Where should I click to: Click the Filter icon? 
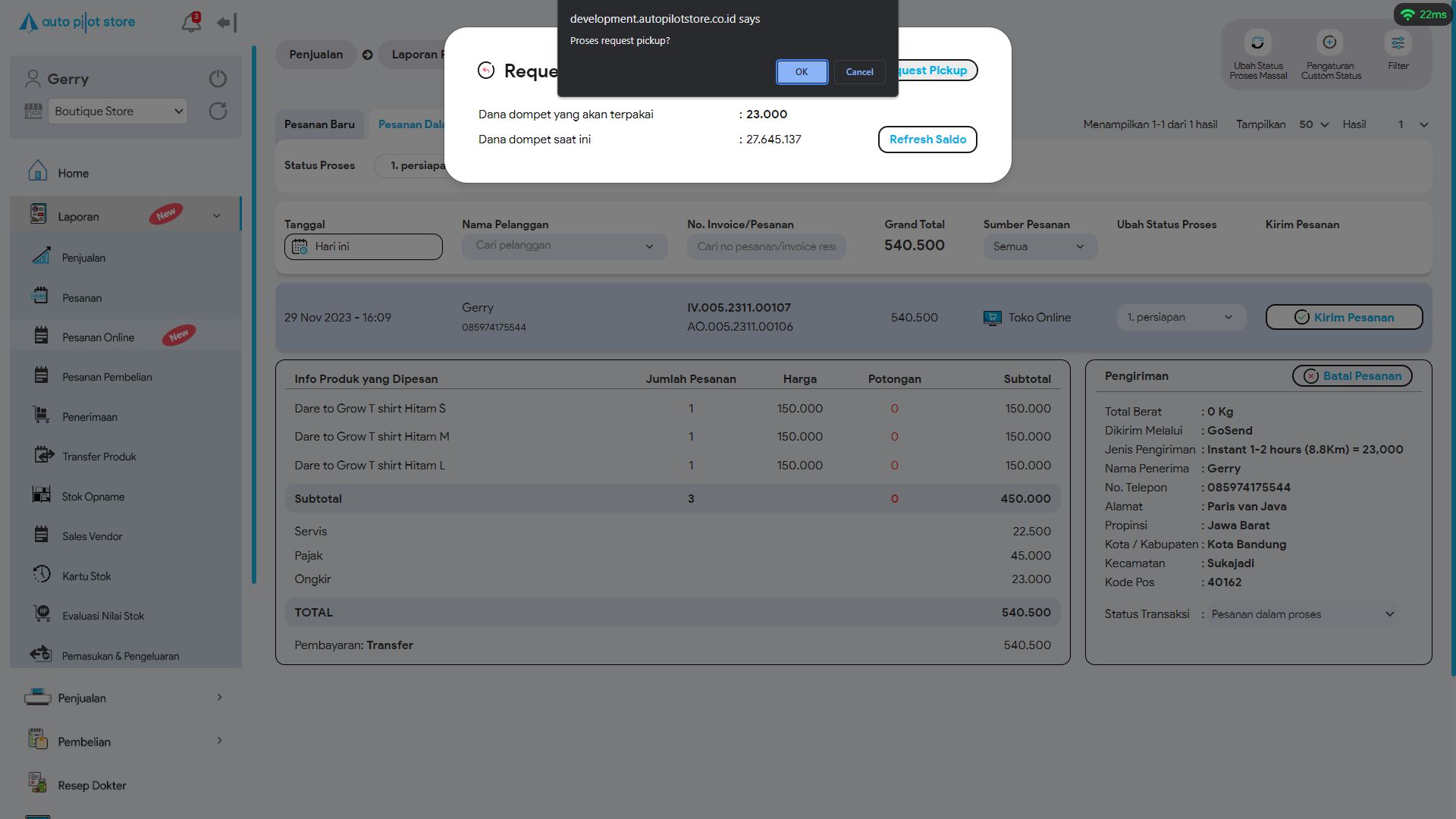pyautogui.click(x=1398, y=43)
